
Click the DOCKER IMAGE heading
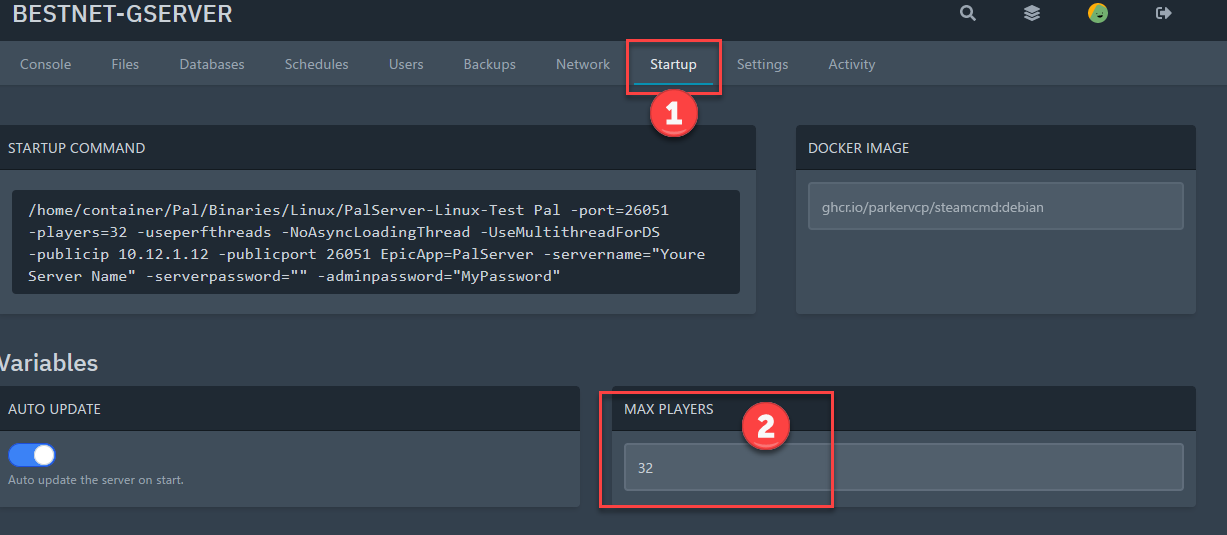859,148
